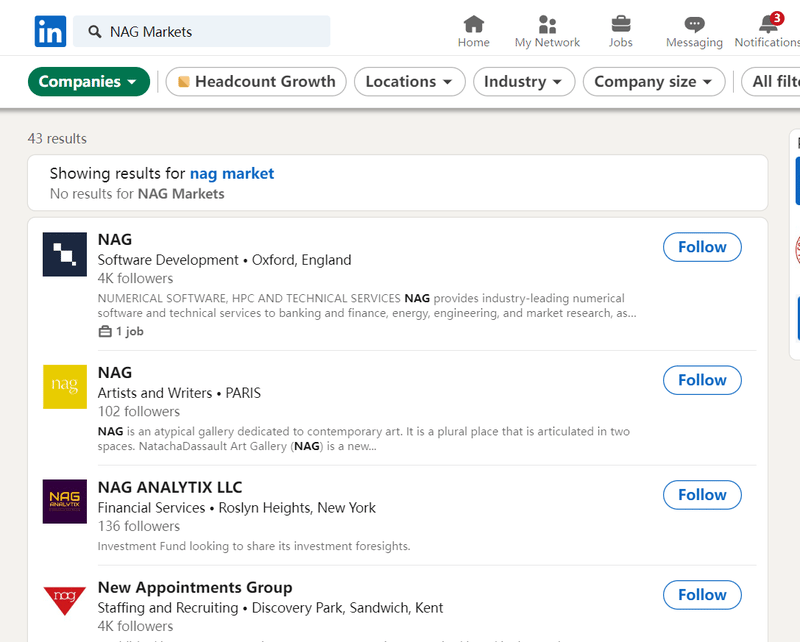This screenshot has width=800, height=642.
Task: Expand the Company size dropdown
Action: tap(654, 82)
